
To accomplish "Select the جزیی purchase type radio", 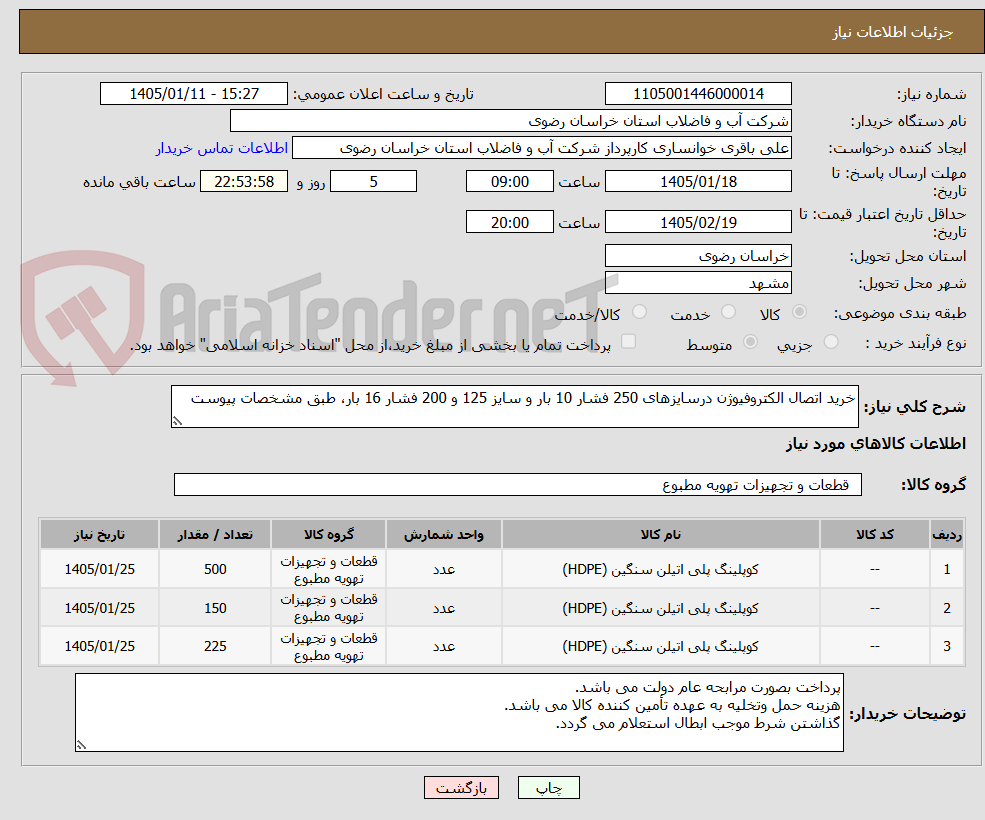I will 830,342.
